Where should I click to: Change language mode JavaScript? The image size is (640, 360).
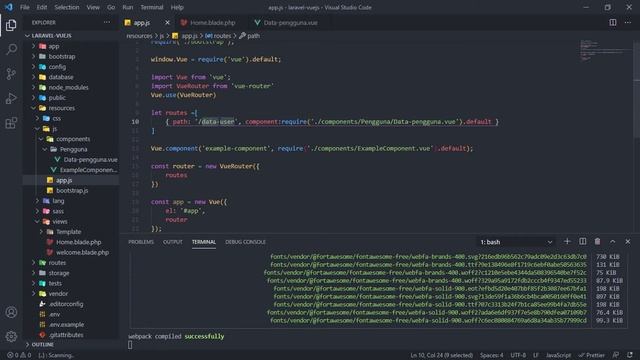[558, 355]
